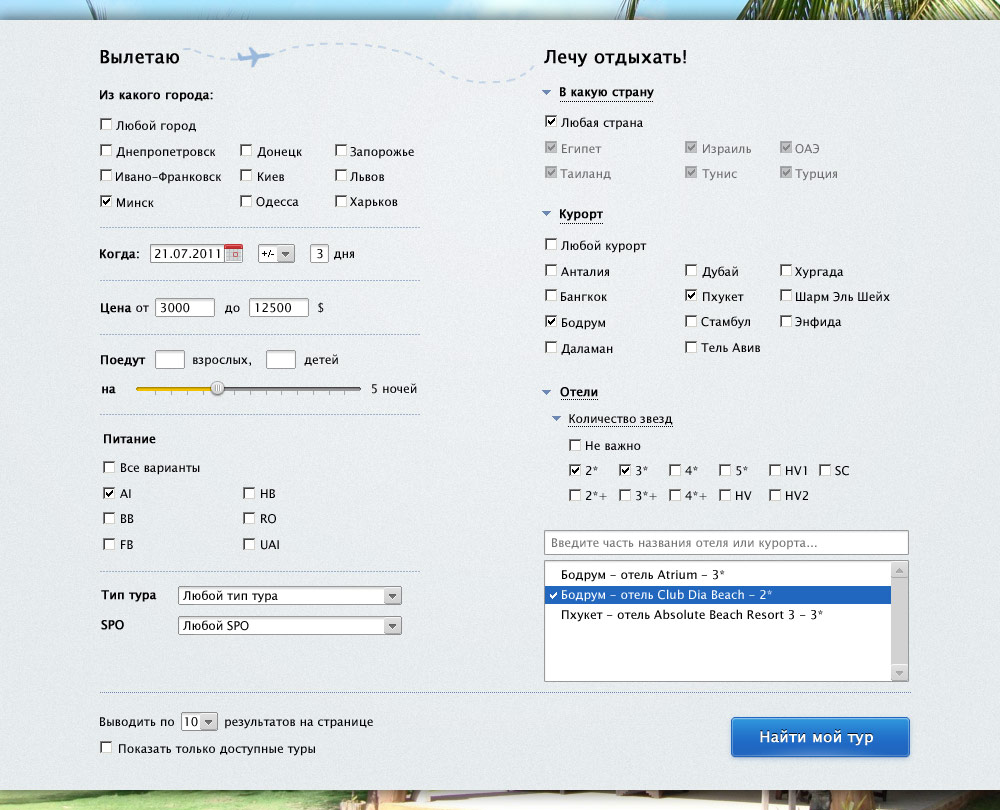Open the calendar date picker icon

pyautogui.click(x=234, y=254)
